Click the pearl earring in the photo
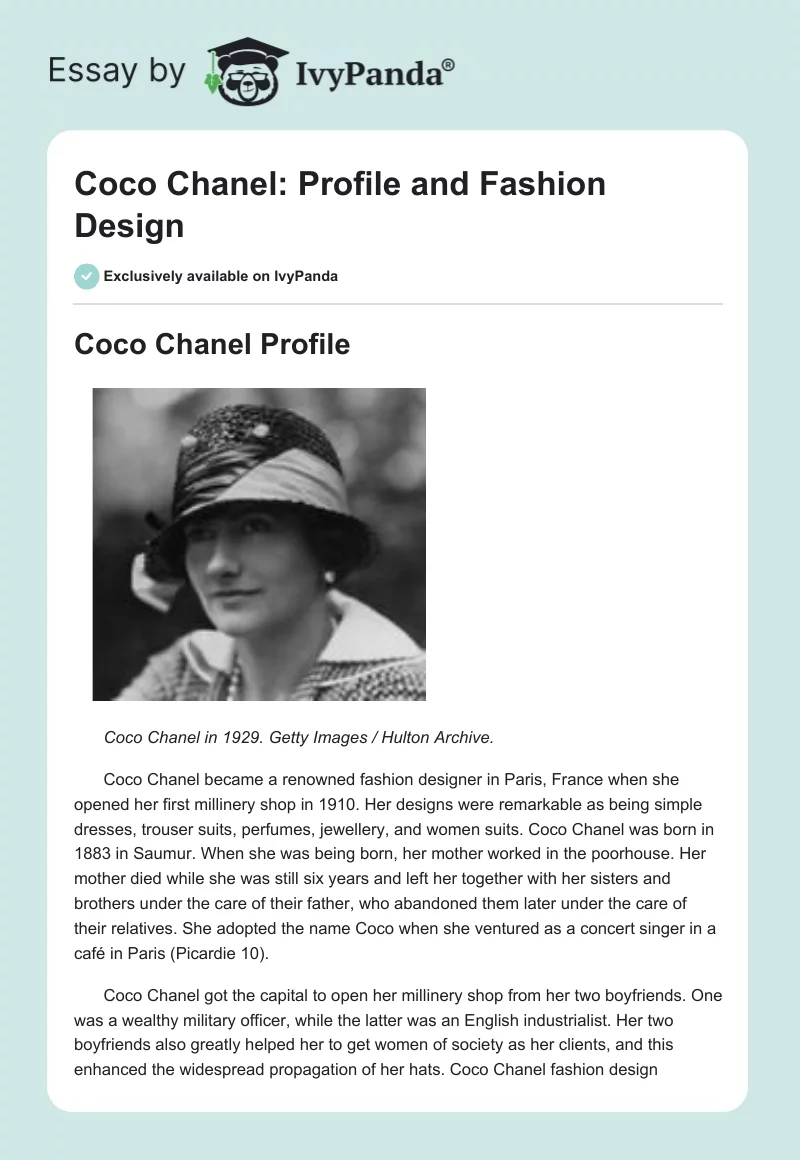This screenshot has height=1160, width=800. 329,580
